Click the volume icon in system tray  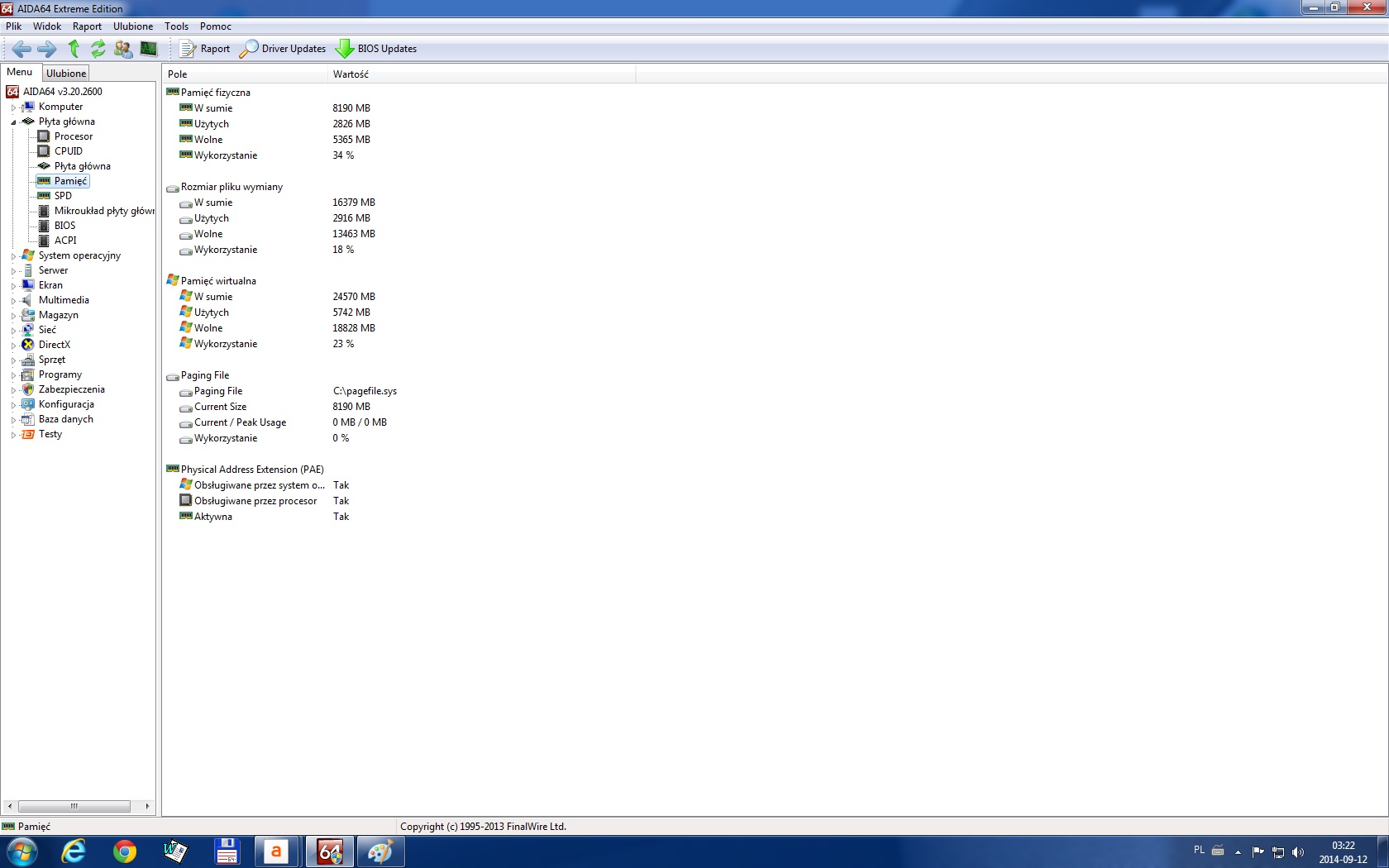(x=1298, y=852)
